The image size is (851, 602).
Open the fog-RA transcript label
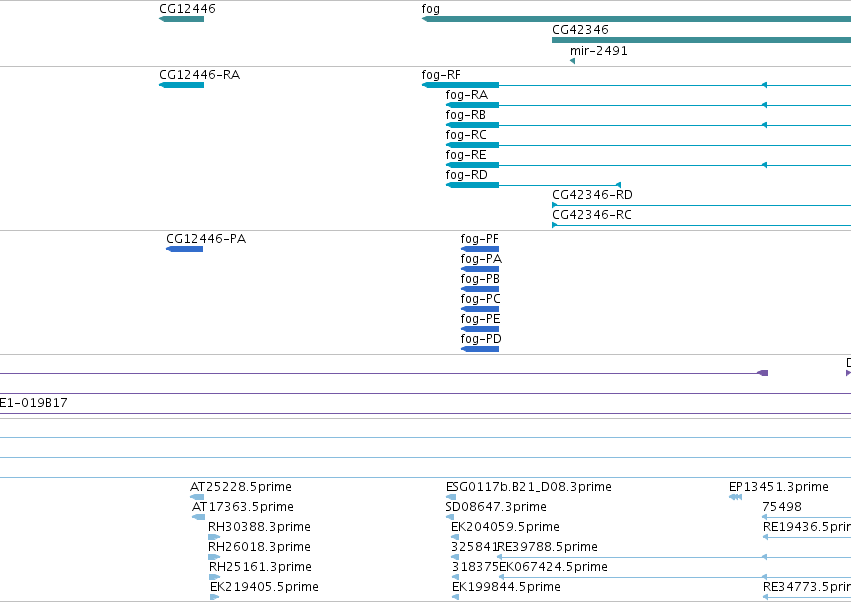(x=466, y=95)
